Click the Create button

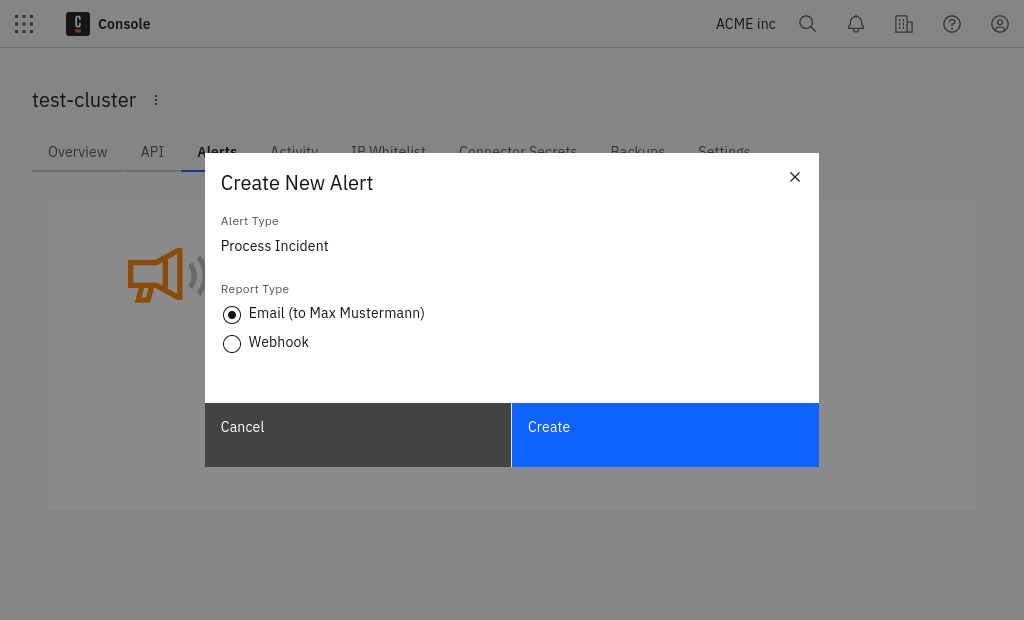(x=665, y=434)
